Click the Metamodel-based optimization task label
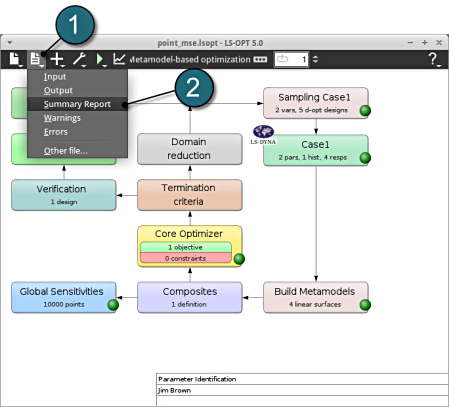 [190, 59]
